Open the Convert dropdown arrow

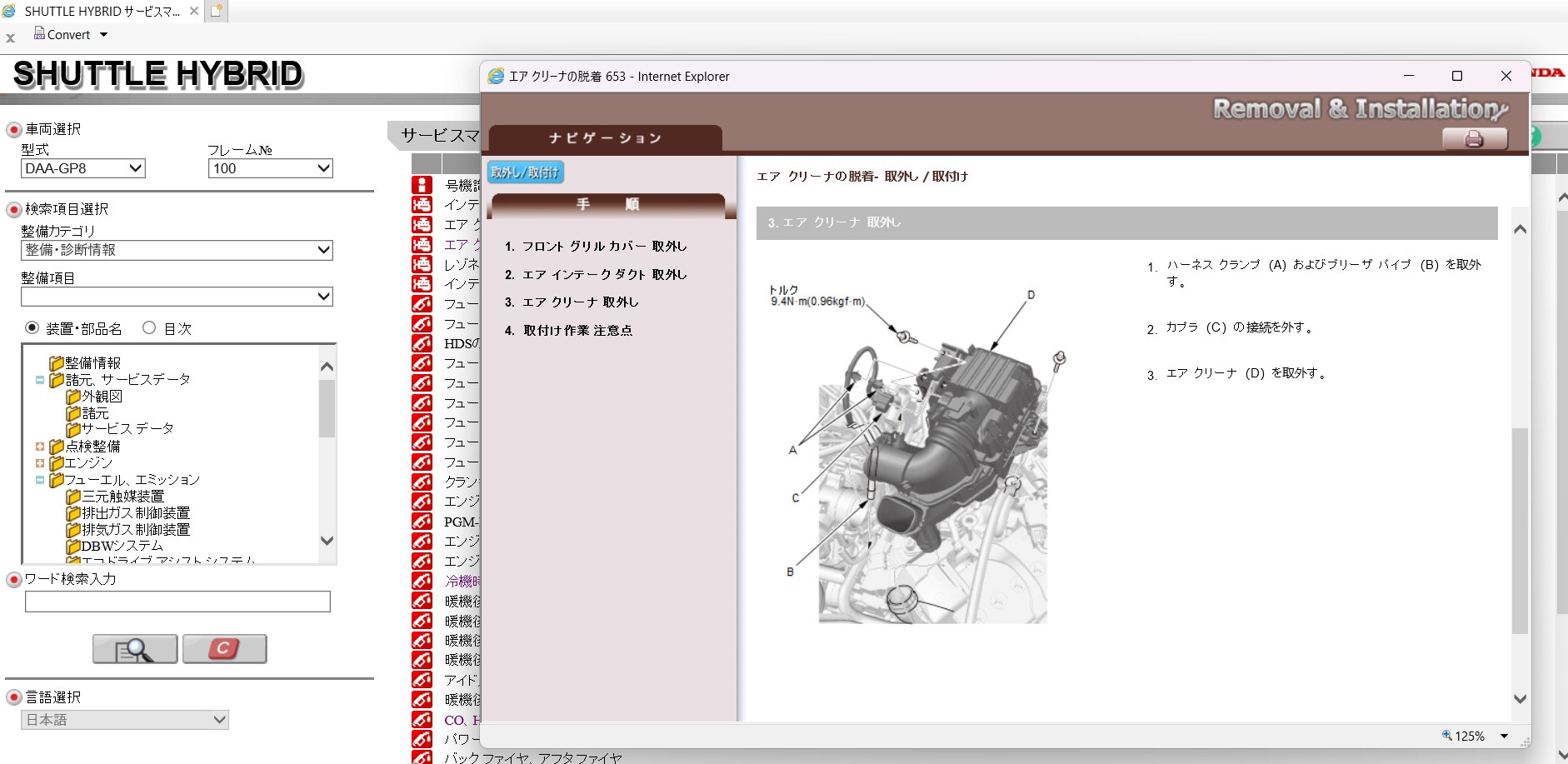104,35
